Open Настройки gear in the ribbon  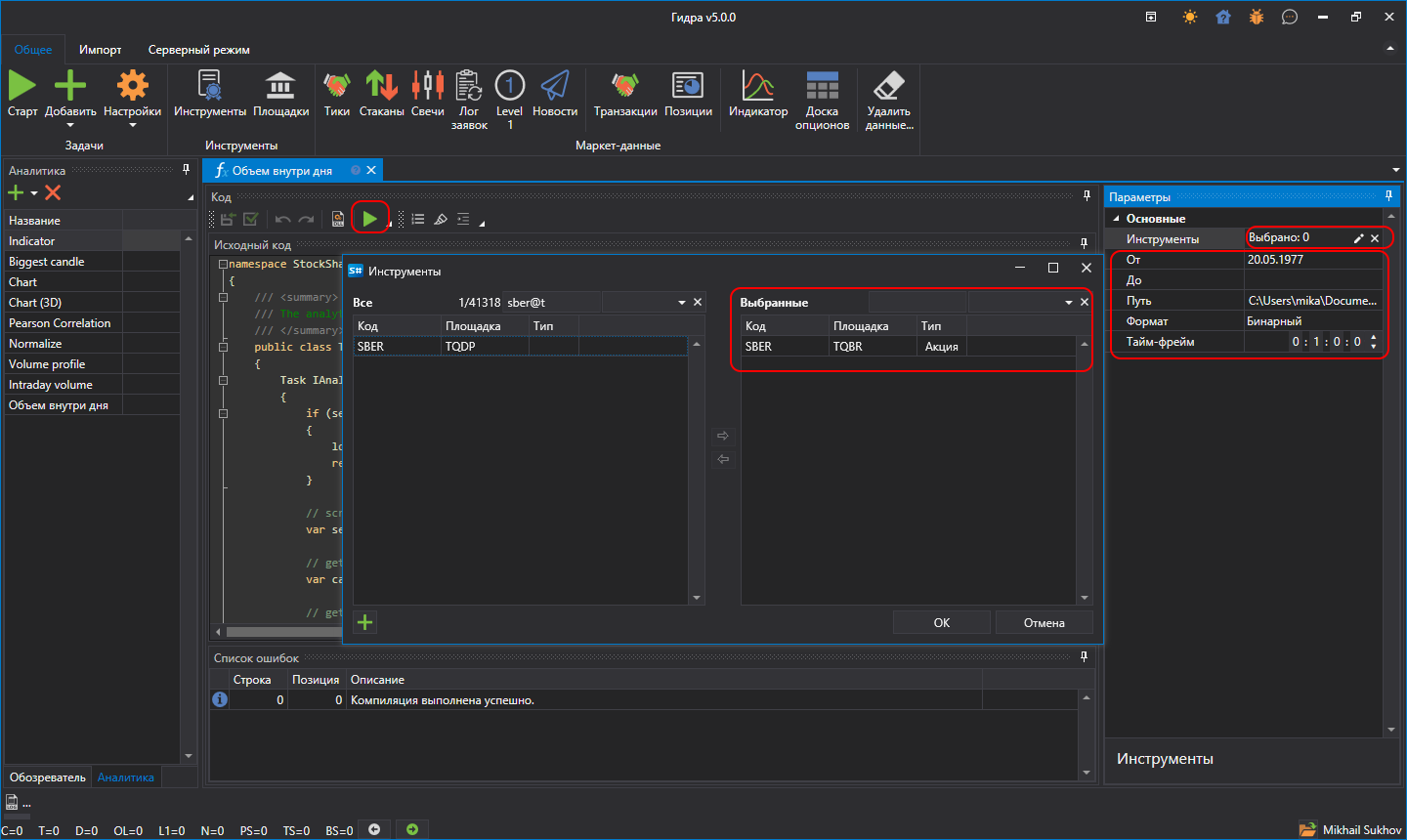click(x=132, y=86)
